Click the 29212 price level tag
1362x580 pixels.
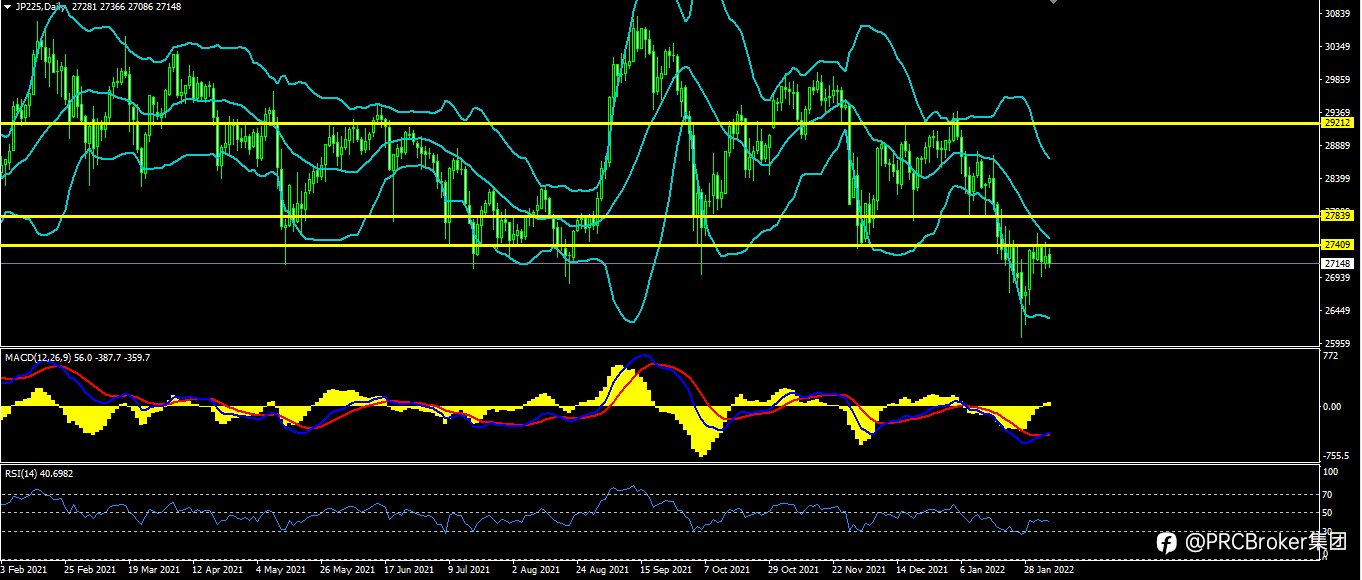[x=1337, y=122]
